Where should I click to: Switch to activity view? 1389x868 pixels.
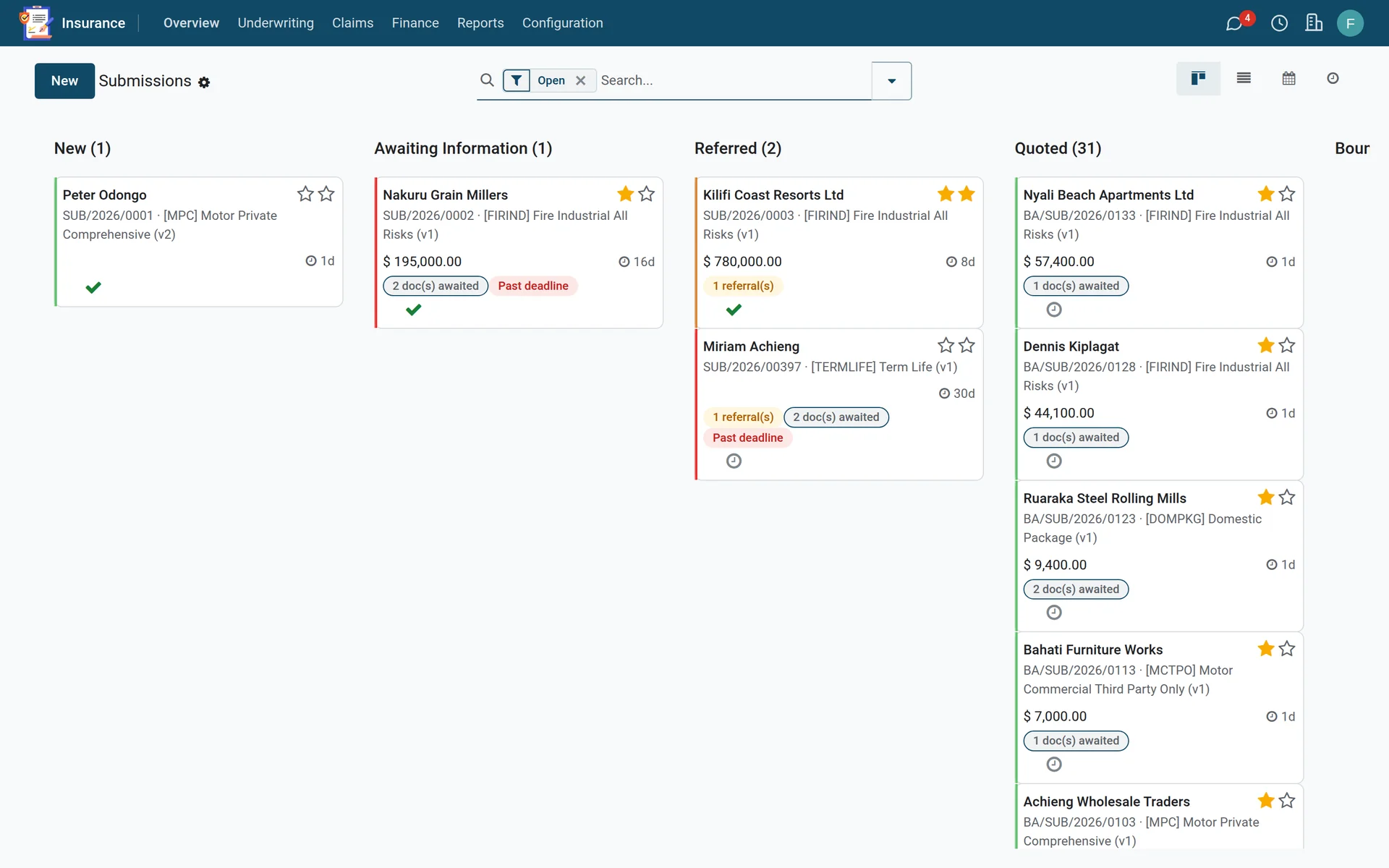[x=1333, y=78]
